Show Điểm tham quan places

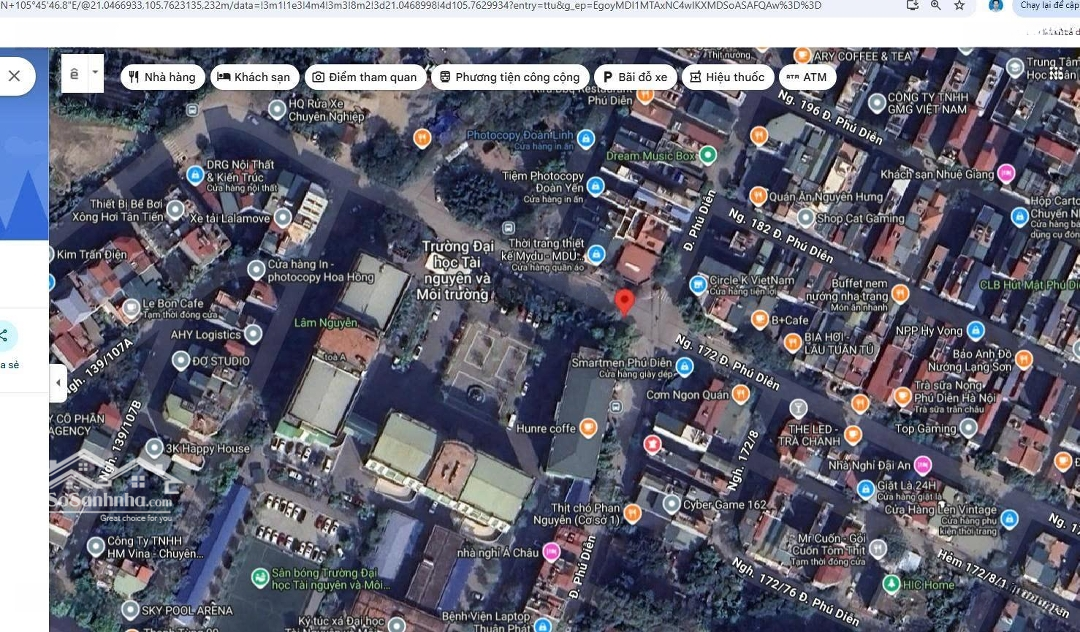click(364, 77)
